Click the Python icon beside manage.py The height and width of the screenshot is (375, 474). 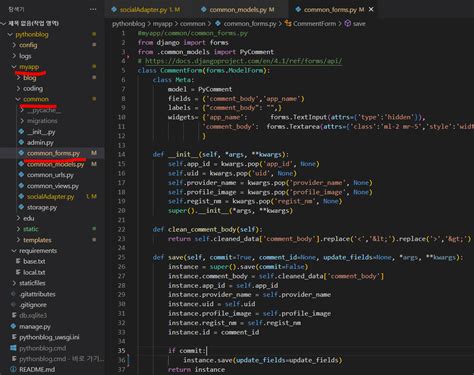[x=13, y=326]
